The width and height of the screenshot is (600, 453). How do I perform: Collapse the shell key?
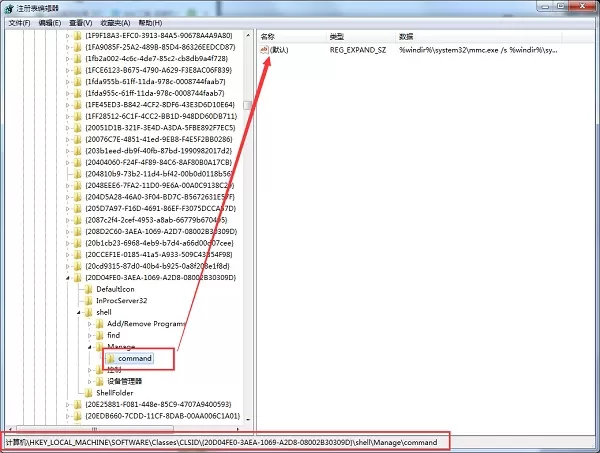point(78,313)
